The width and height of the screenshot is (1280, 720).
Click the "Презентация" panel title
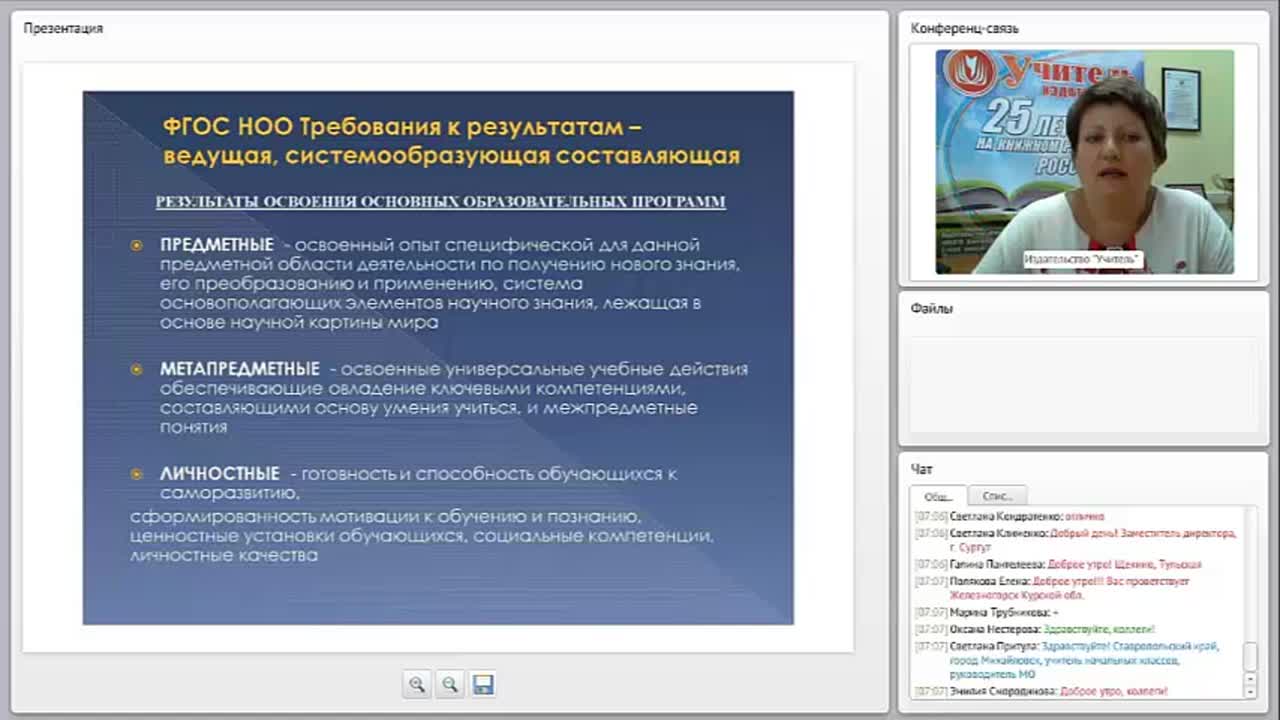[x=63, y=28]
